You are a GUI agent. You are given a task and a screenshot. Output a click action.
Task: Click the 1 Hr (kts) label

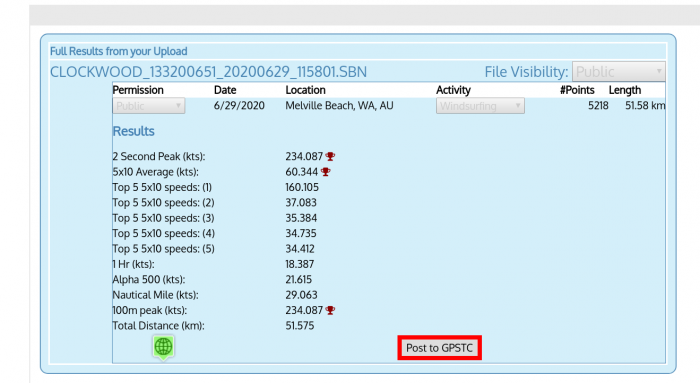(x=133, y=264)
